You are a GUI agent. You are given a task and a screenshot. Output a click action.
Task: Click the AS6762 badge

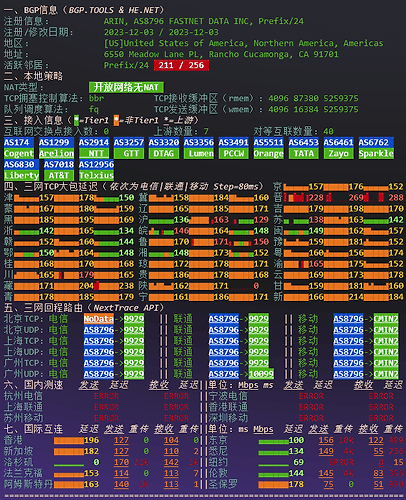pyautogui.click(x=376, y=142)
